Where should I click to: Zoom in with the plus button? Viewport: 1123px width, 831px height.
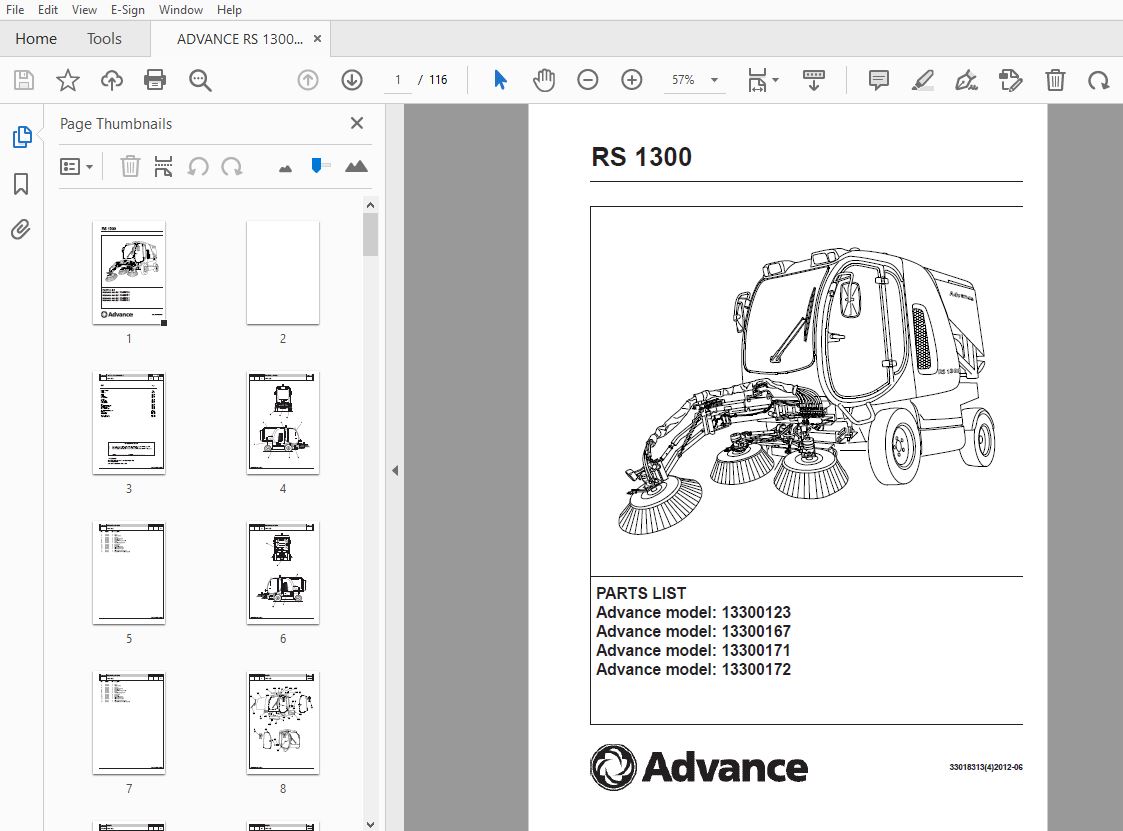coord(632,80)
